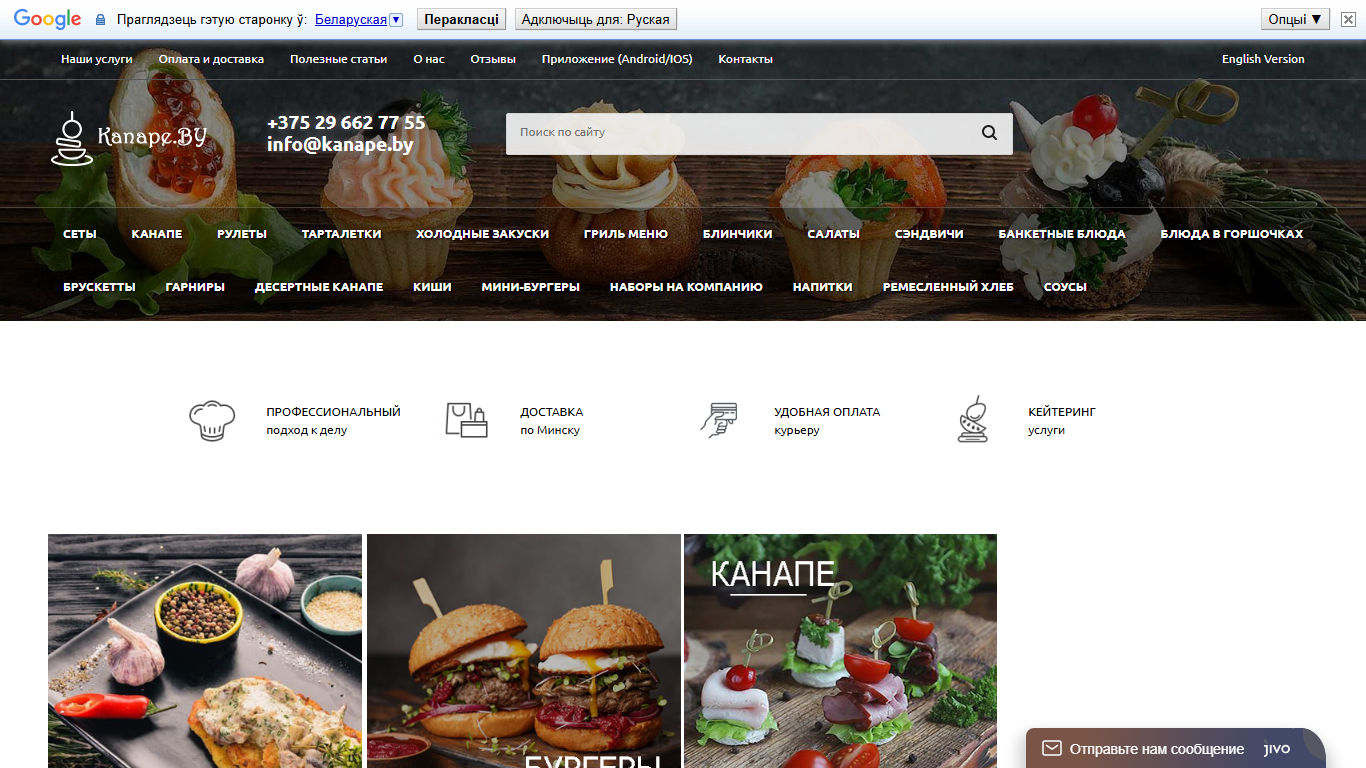Switch to English Version
Screen dimensions: 1366x768
(1263, 59)
